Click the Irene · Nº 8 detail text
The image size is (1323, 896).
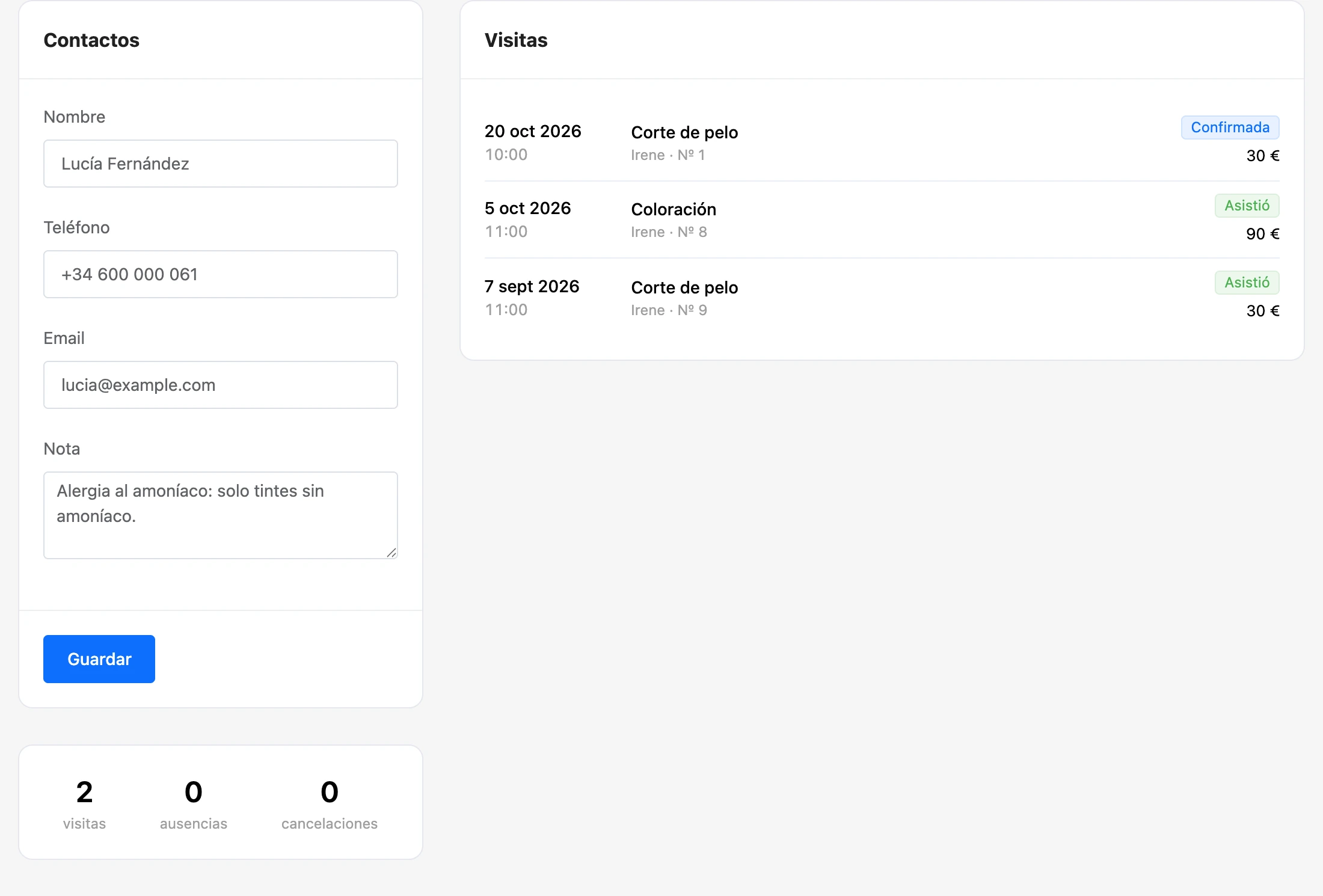point(669,232)
